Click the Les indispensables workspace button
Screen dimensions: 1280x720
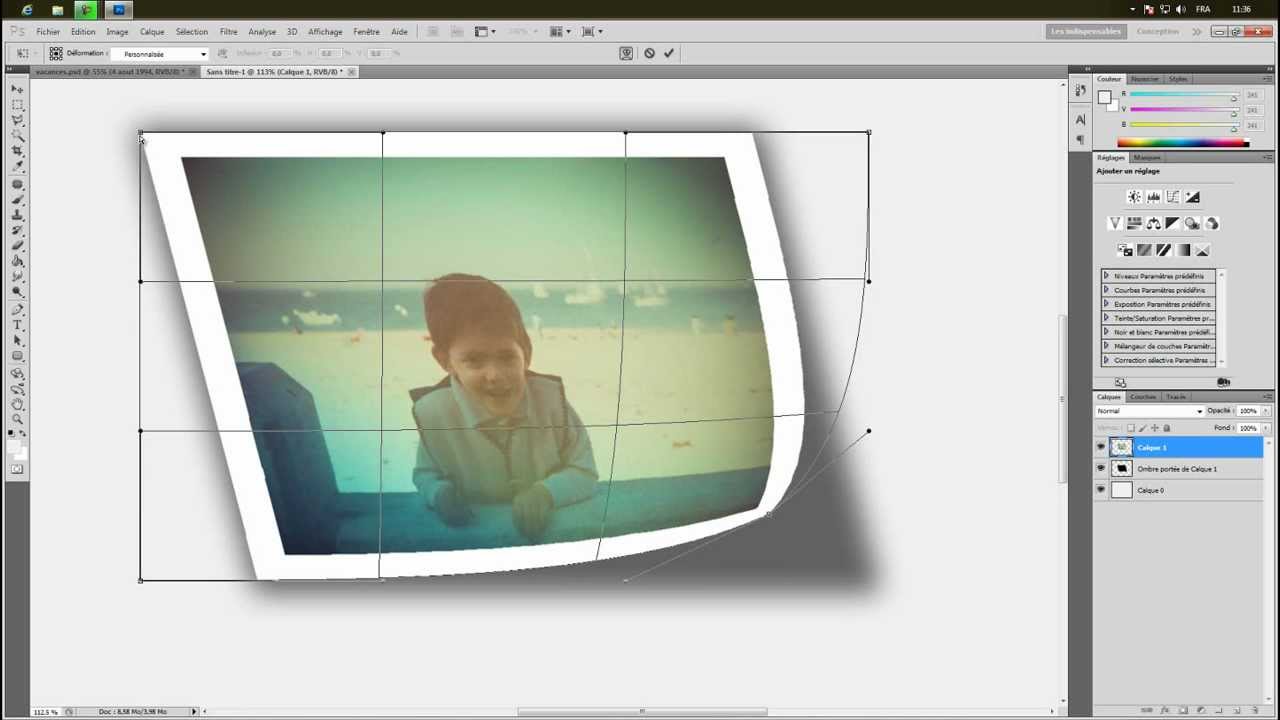[x=1085, y=31]
